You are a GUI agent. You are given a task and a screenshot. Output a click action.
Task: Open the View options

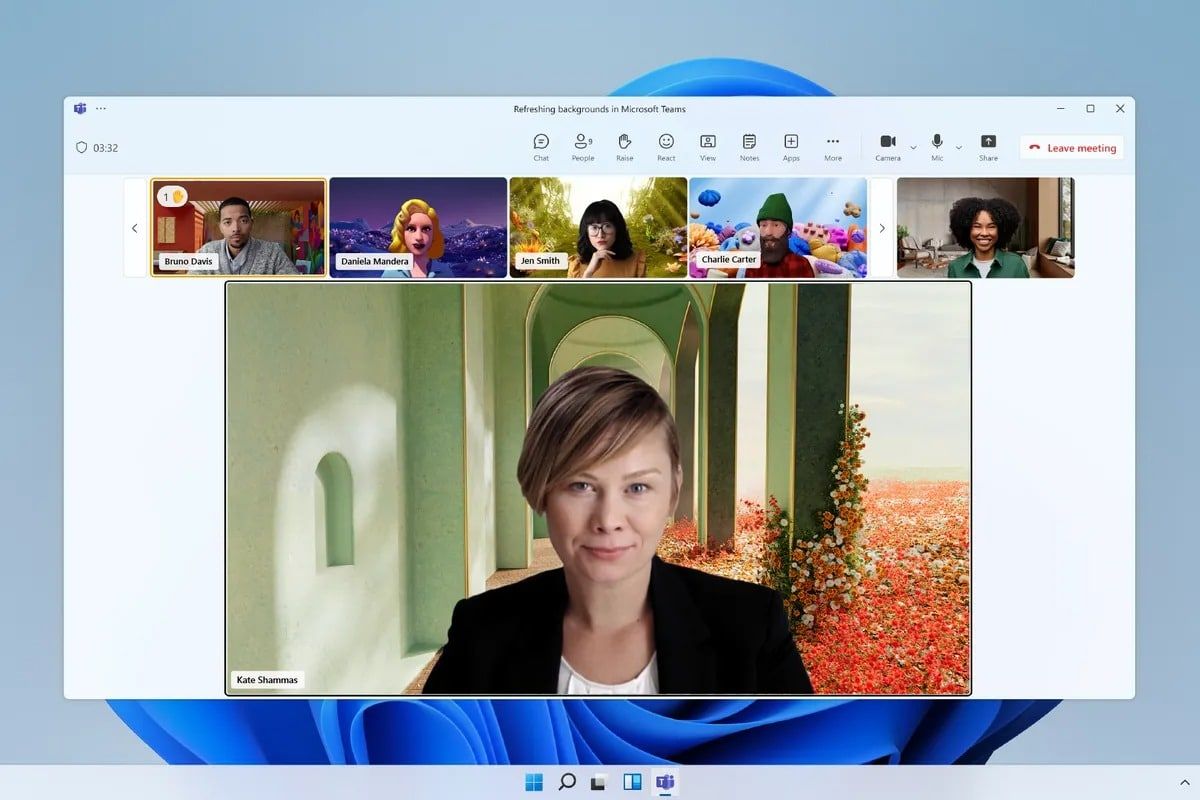(707, 147)
